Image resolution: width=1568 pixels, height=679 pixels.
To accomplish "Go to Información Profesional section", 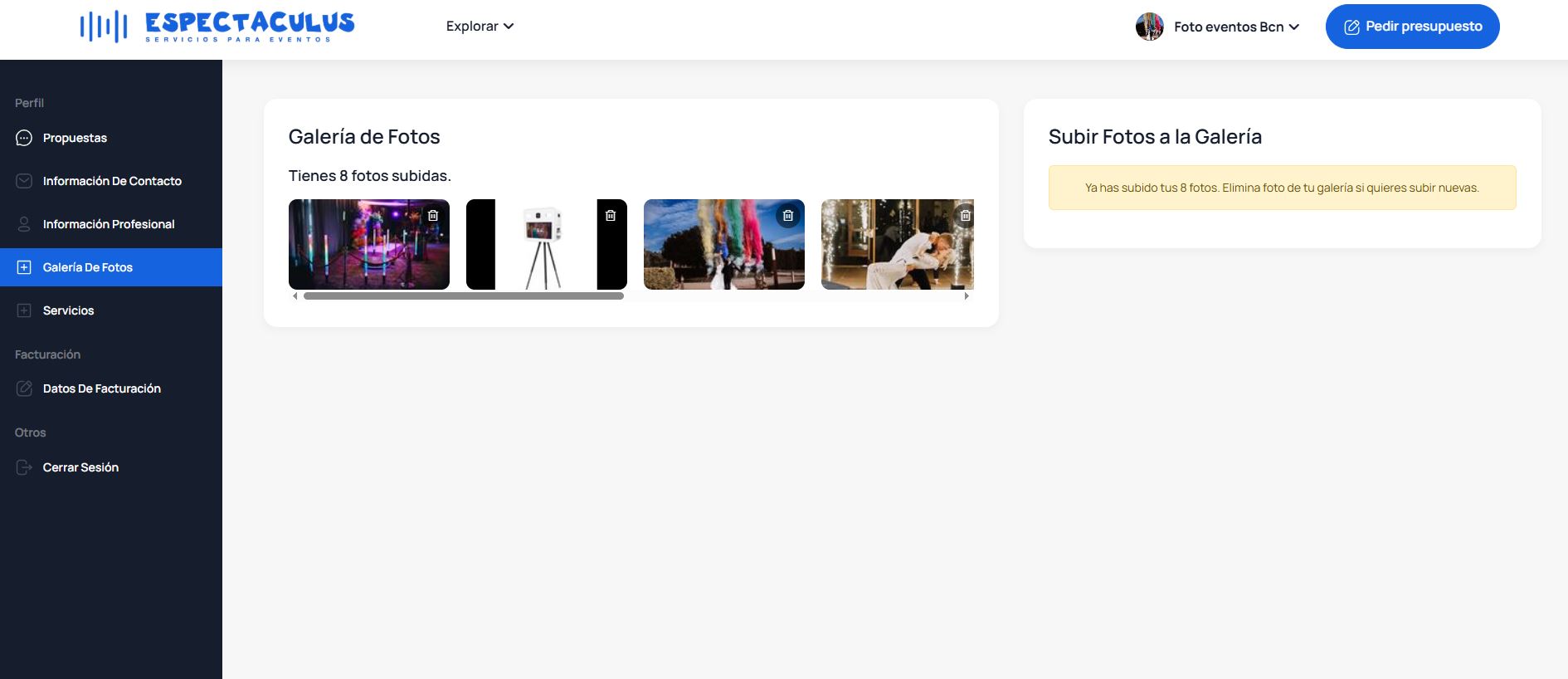I will click(111, 224).
